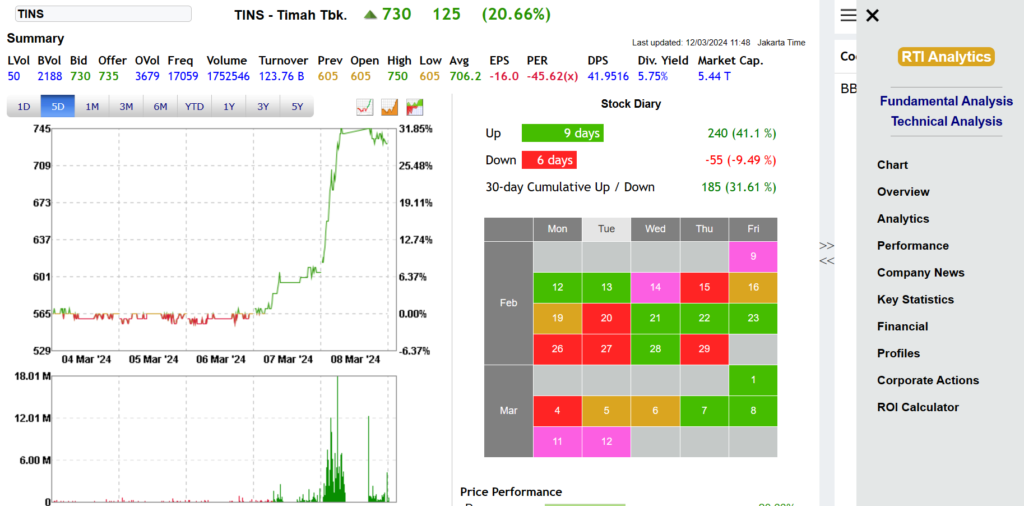Switch chart range to 1M
Image resolution: width=1024 pixels, height=506 pixels.
coord(92,106)
